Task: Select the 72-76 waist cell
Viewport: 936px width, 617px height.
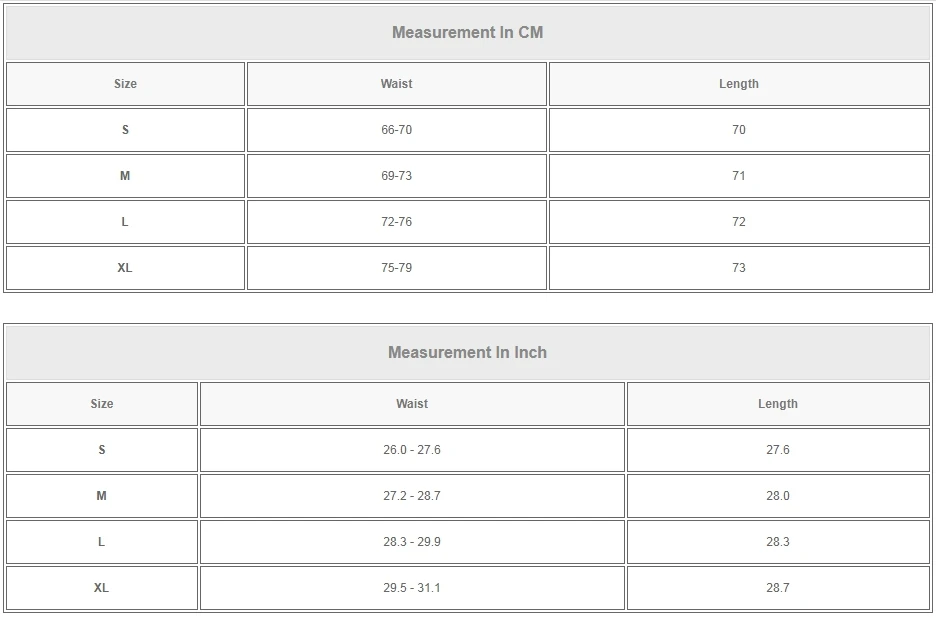Action: point(396,222)
